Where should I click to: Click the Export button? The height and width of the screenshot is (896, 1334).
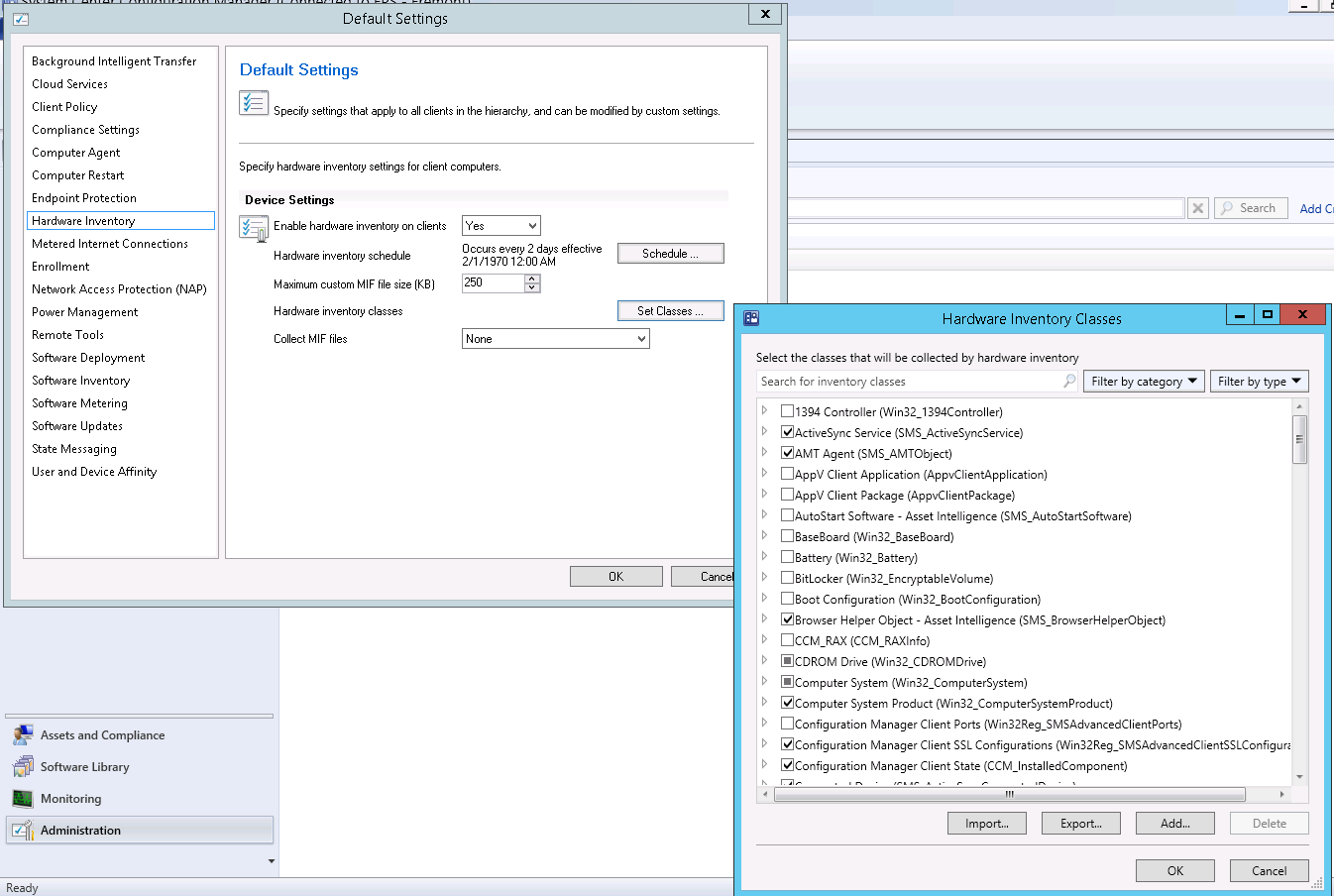click(1081, 824)
